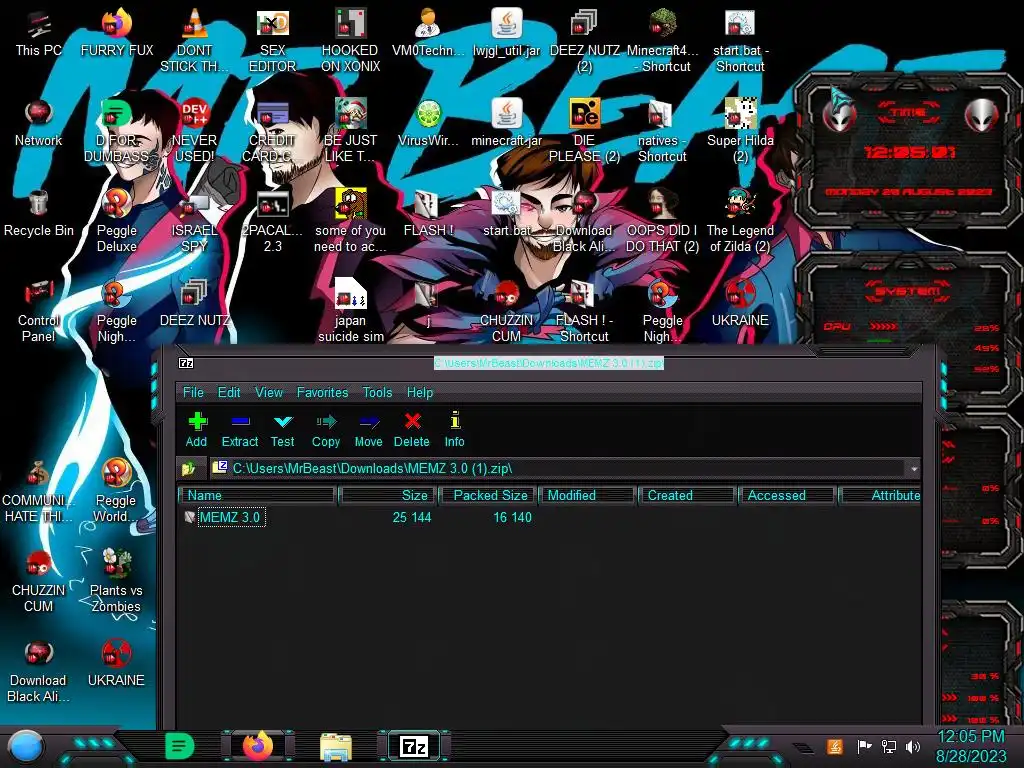Select the japan suicide sim icon
1024x768 pixels.
pos(351,312)
